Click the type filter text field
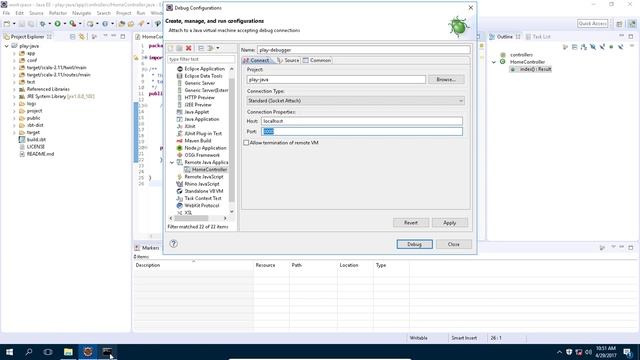Image resolution: width=640 pixels, height=360 pixels. pos(201,59)
